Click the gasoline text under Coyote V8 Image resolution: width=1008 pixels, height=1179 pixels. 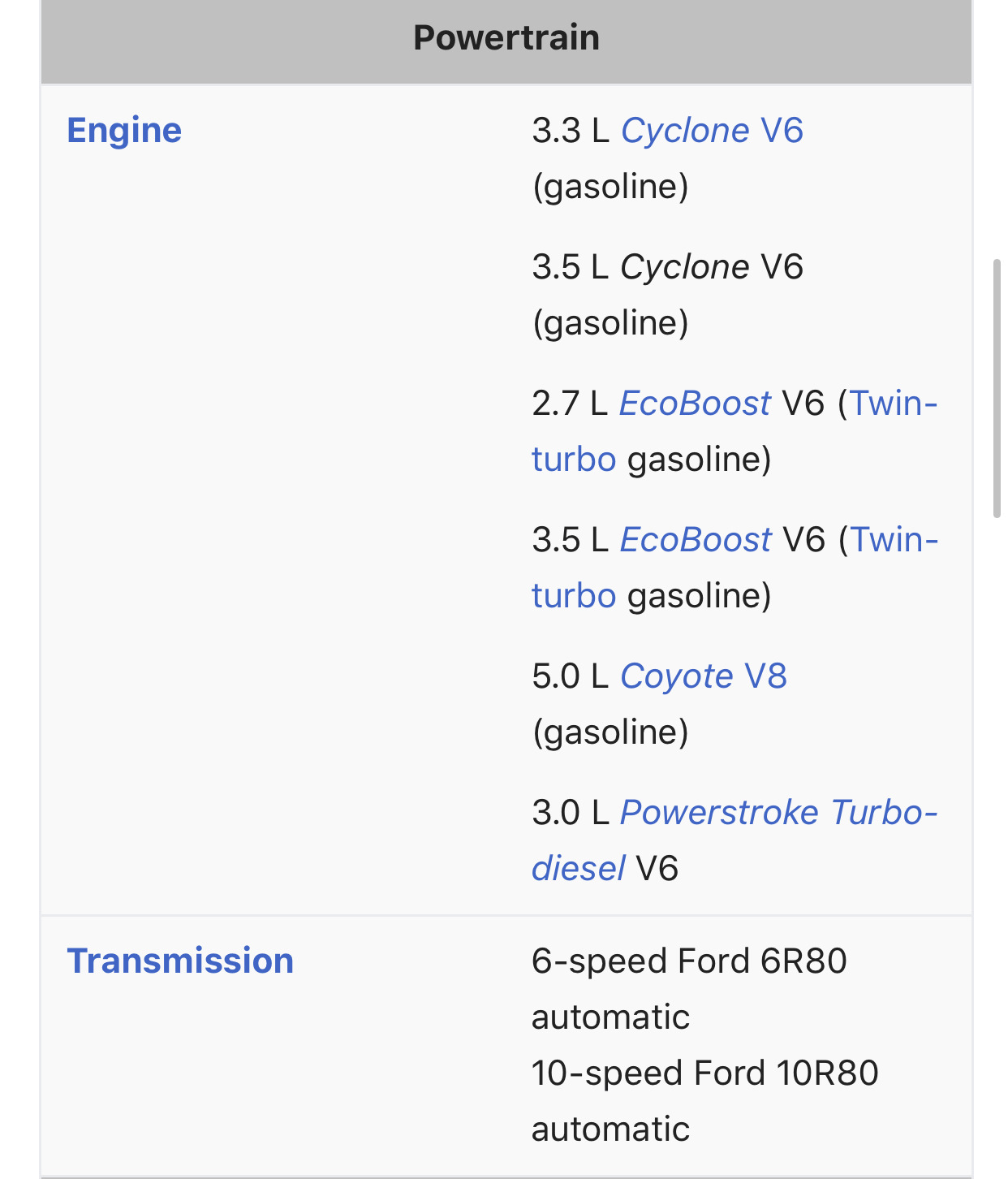coord(610,732)
